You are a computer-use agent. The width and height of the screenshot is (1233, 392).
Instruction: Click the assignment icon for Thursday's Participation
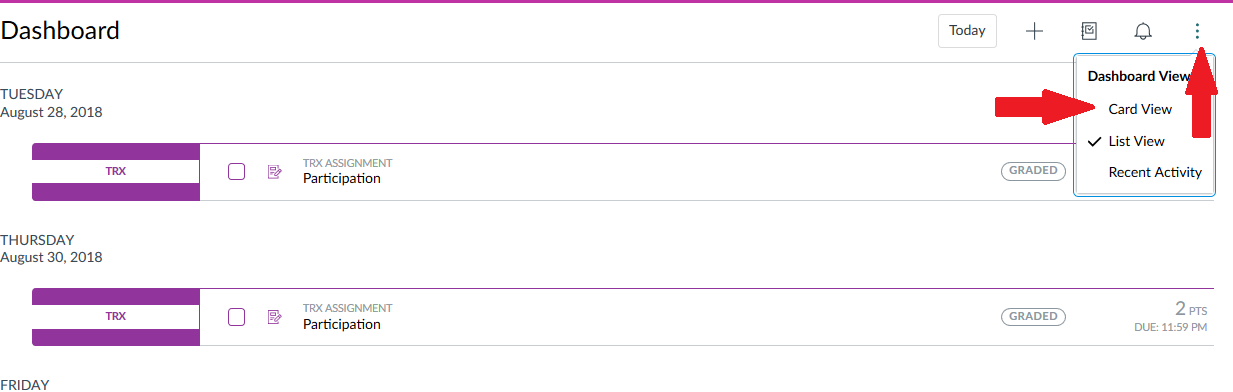[x=275, y=317]
